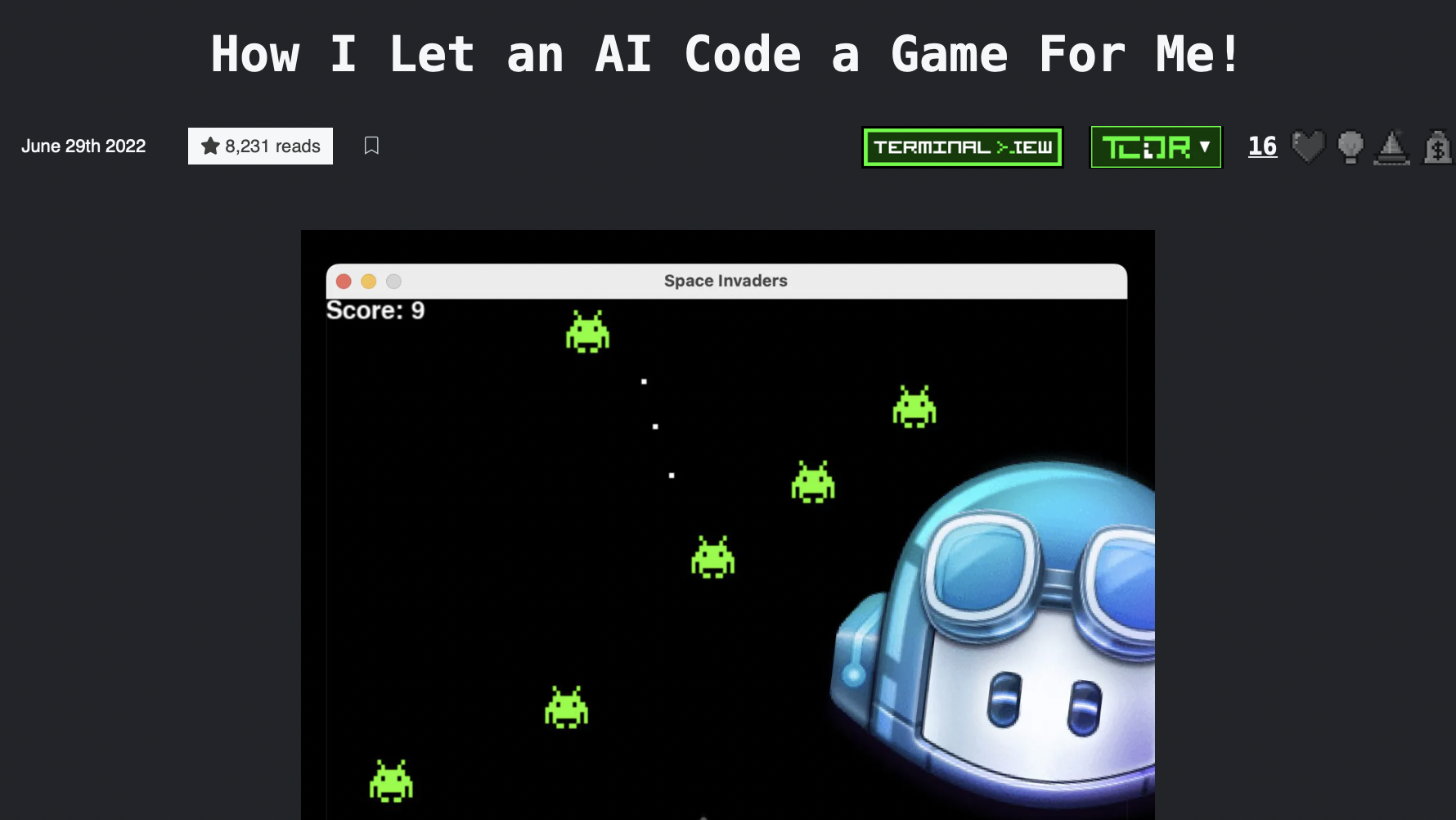1456x820 pixels.
Task: Click the 8,231 reads button
Action: 260,146
